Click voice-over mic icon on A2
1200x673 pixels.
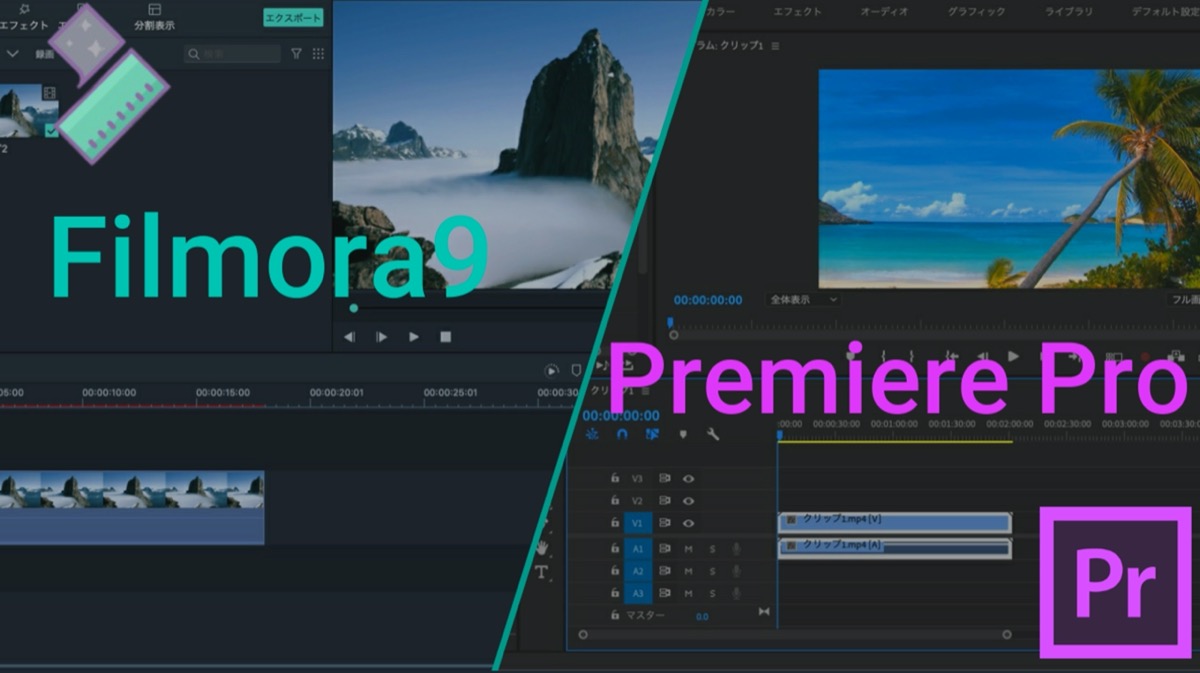pyautogui.click(x=736, y=571)
